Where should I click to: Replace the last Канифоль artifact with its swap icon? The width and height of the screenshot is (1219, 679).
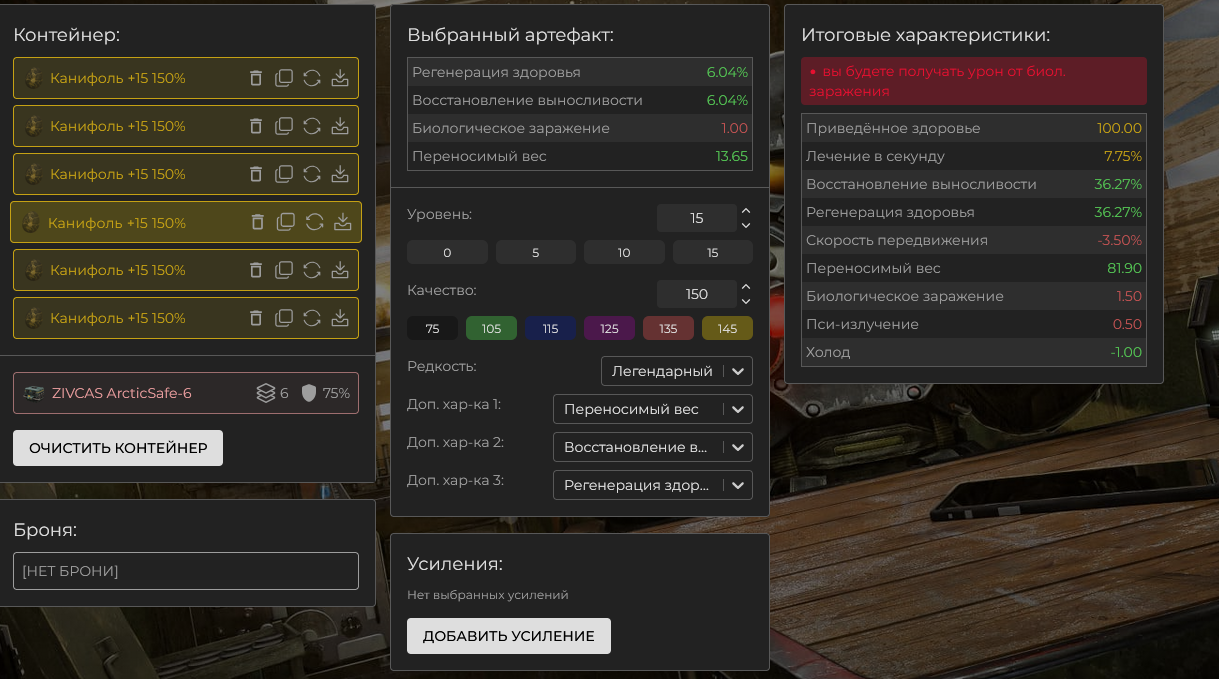tap(312, 318)
